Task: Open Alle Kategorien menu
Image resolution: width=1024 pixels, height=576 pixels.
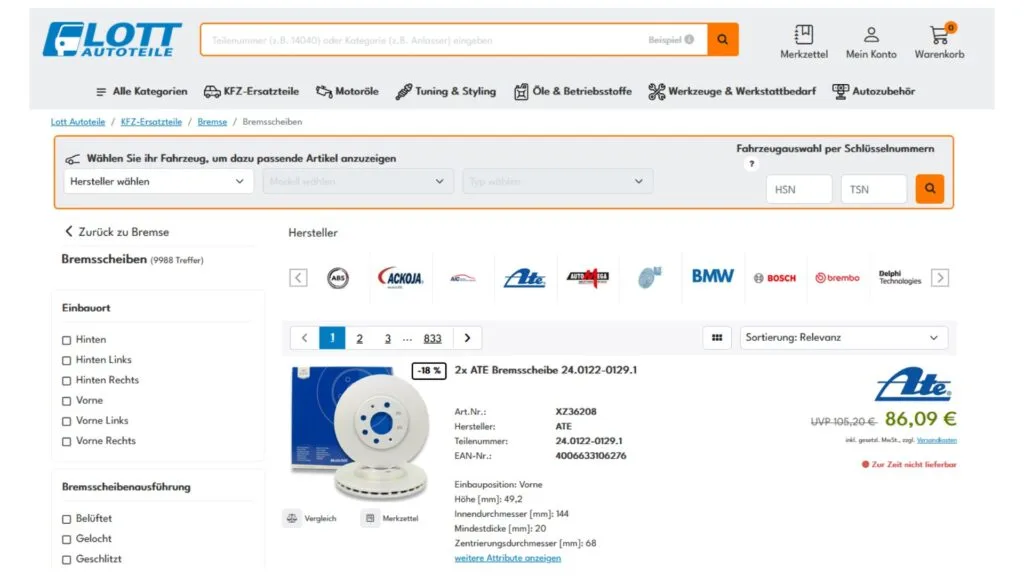Action: coord(142,91)
